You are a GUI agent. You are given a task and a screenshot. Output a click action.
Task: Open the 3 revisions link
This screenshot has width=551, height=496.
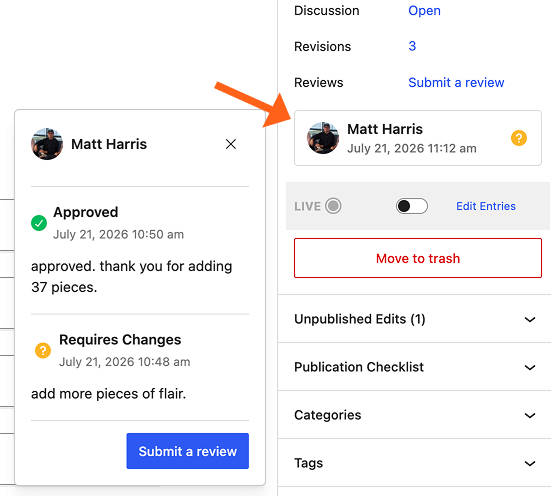point(412,46)
